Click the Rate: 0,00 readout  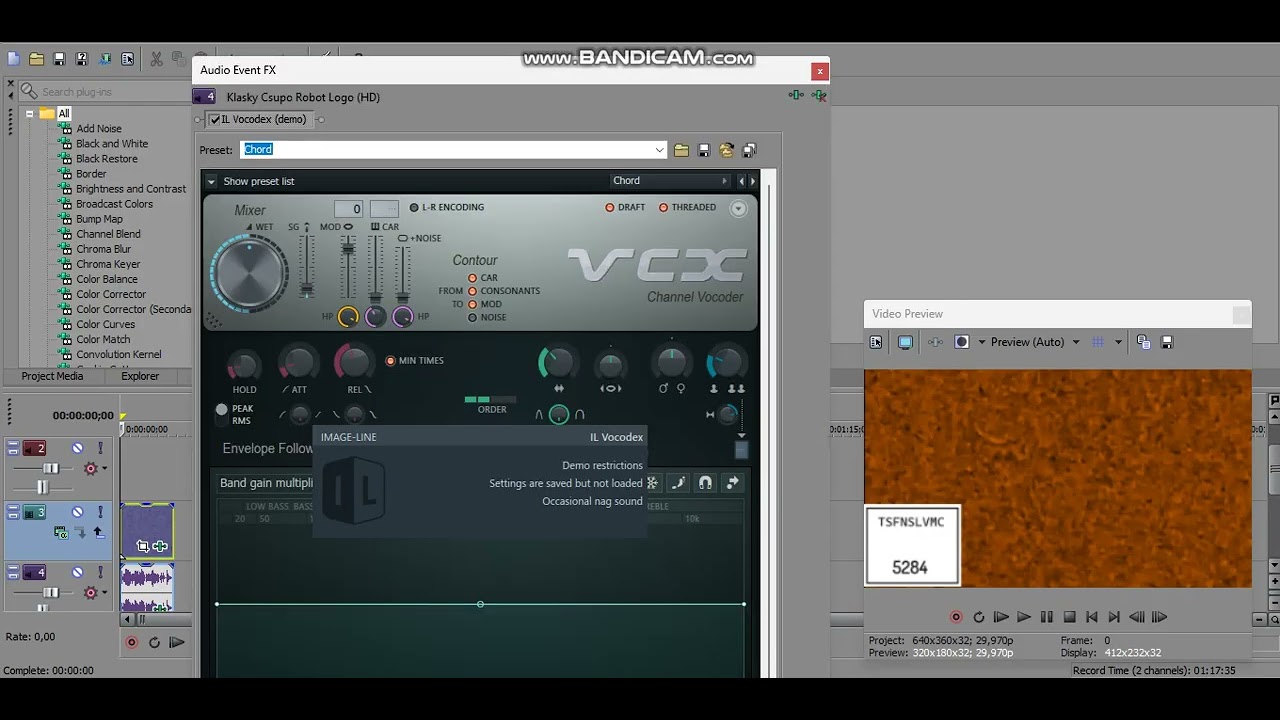point(30,637)
